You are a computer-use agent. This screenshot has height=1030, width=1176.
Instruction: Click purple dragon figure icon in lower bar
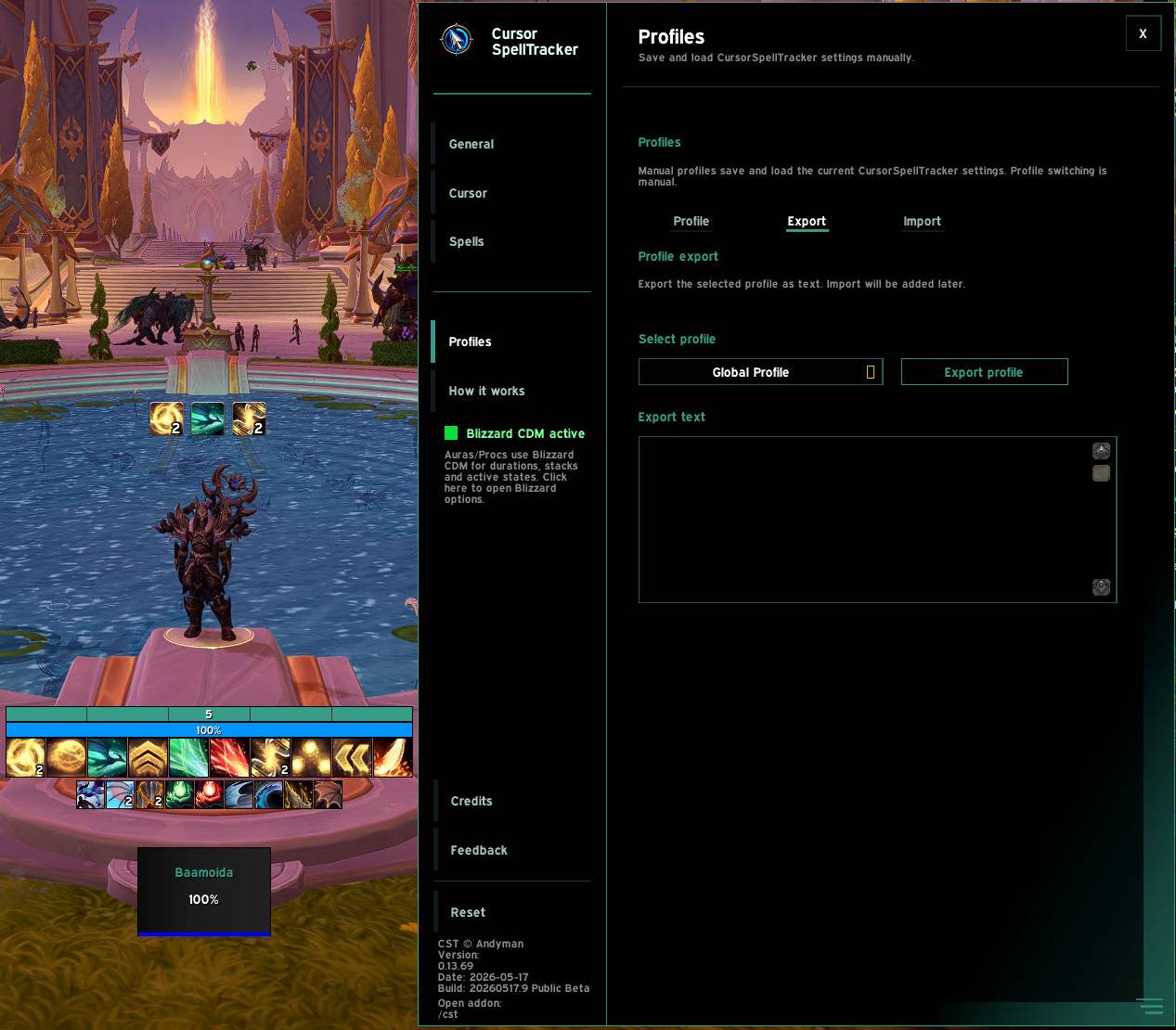point(91,794)
